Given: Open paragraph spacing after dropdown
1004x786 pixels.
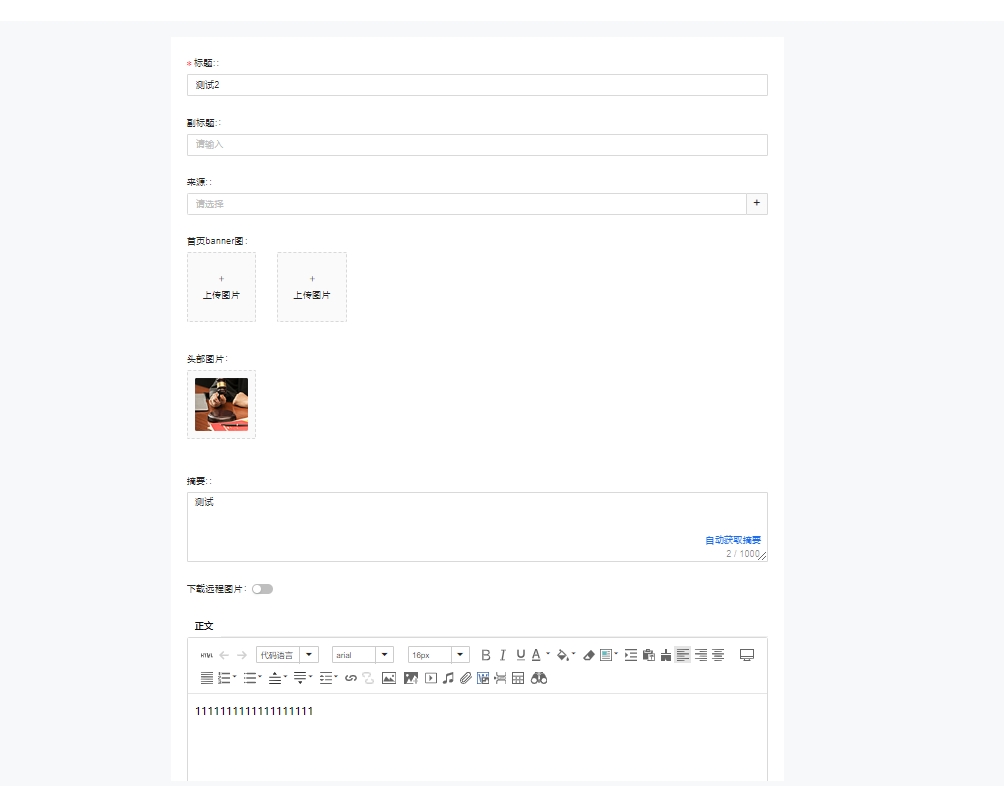Looking at the screenshot, I should (x=311, y=677).
